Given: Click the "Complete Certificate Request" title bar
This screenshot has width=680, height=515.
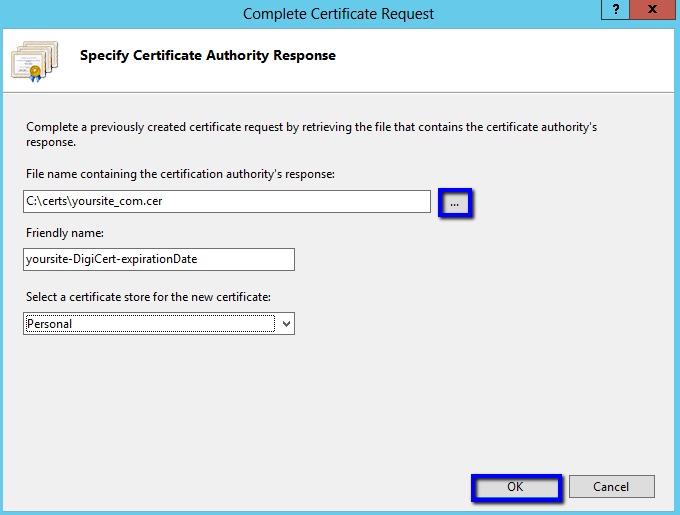Looking at the screenshot, I should tap(339, 14).
